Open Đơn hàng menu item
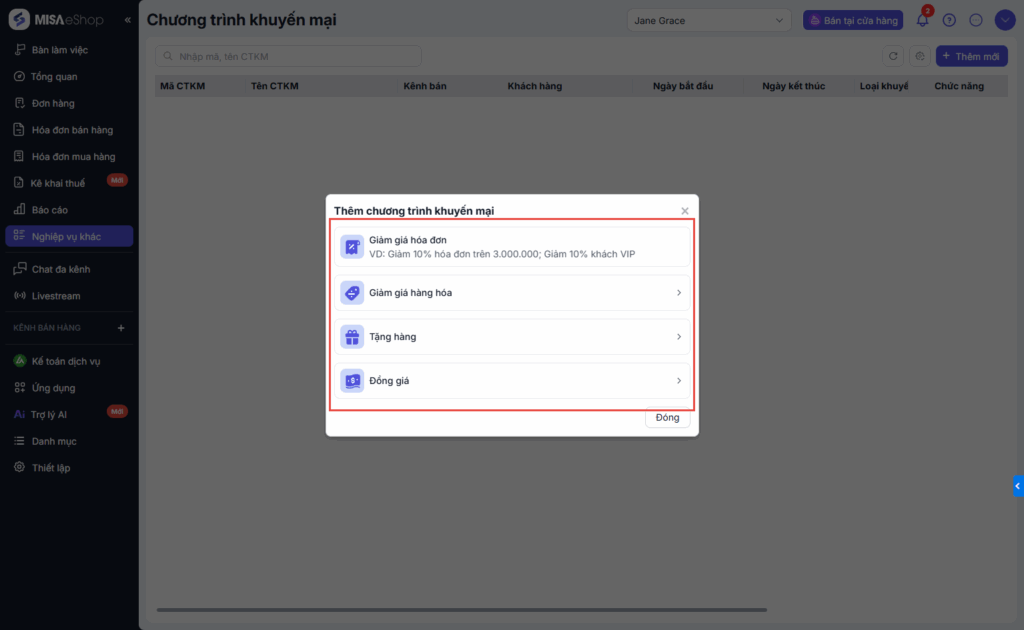The image size is (1024, 630). (69, 103)
